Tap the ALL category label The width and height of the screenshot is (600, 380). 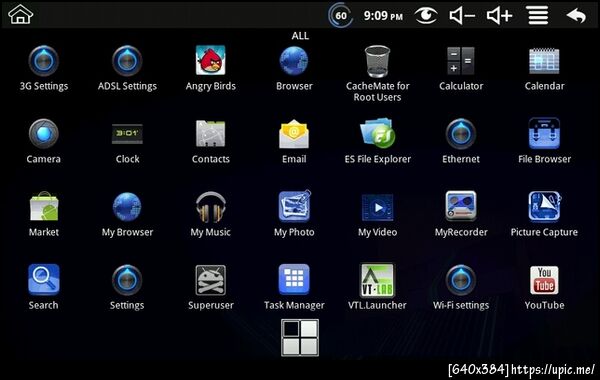click(x=300, y=36)
